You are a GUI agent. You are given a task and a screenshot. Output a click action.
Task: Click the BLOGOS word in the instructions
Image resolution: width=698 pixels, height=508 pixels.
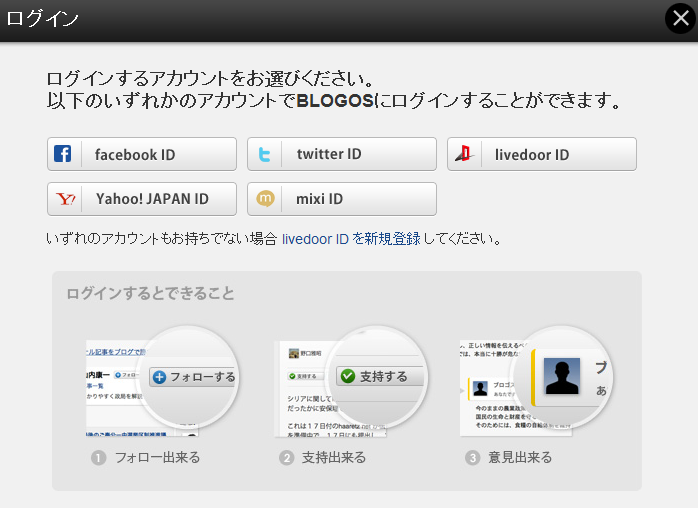click(x=335, y=101)
